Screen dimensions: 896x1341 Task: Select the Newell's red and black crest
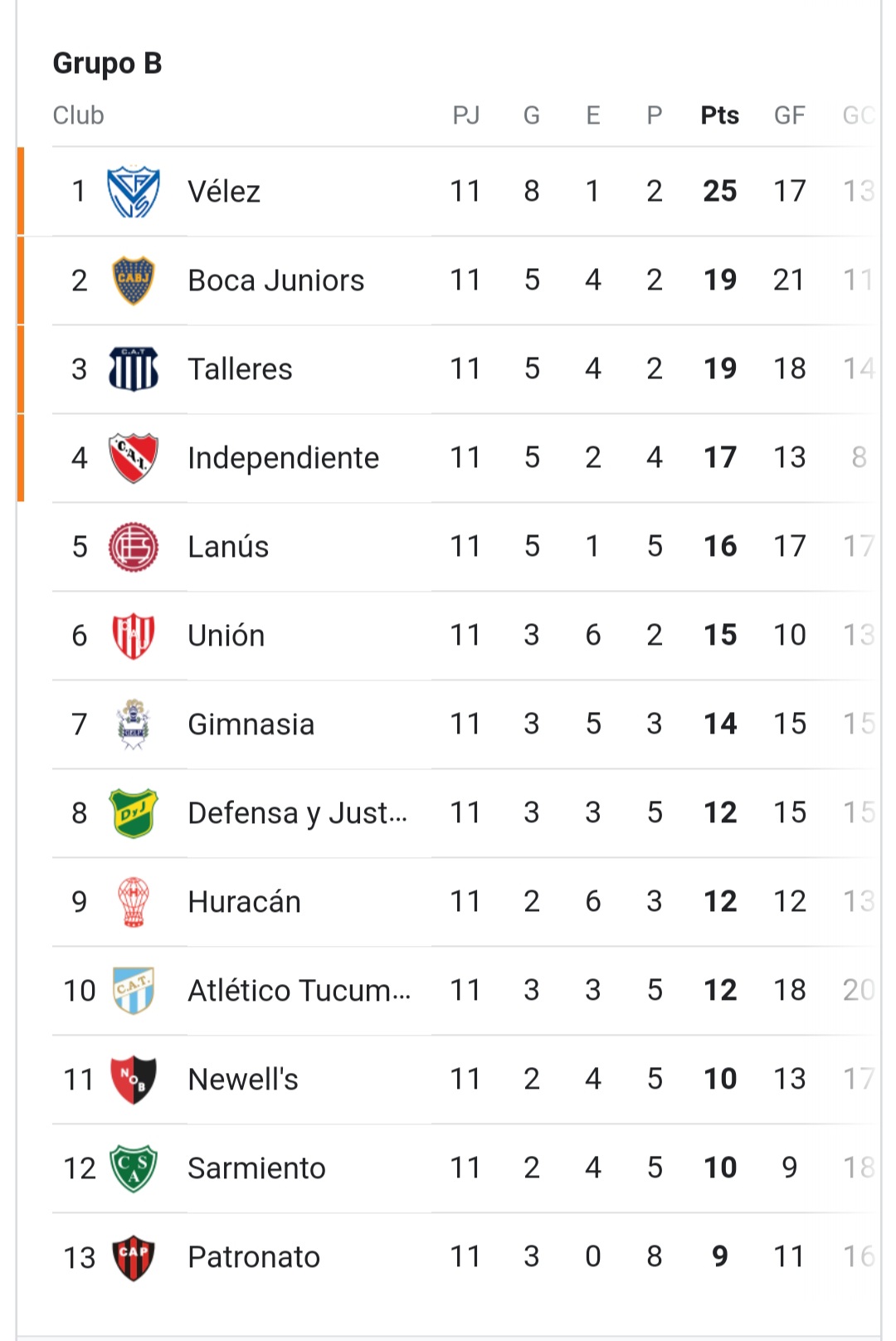click(134, 1080)
